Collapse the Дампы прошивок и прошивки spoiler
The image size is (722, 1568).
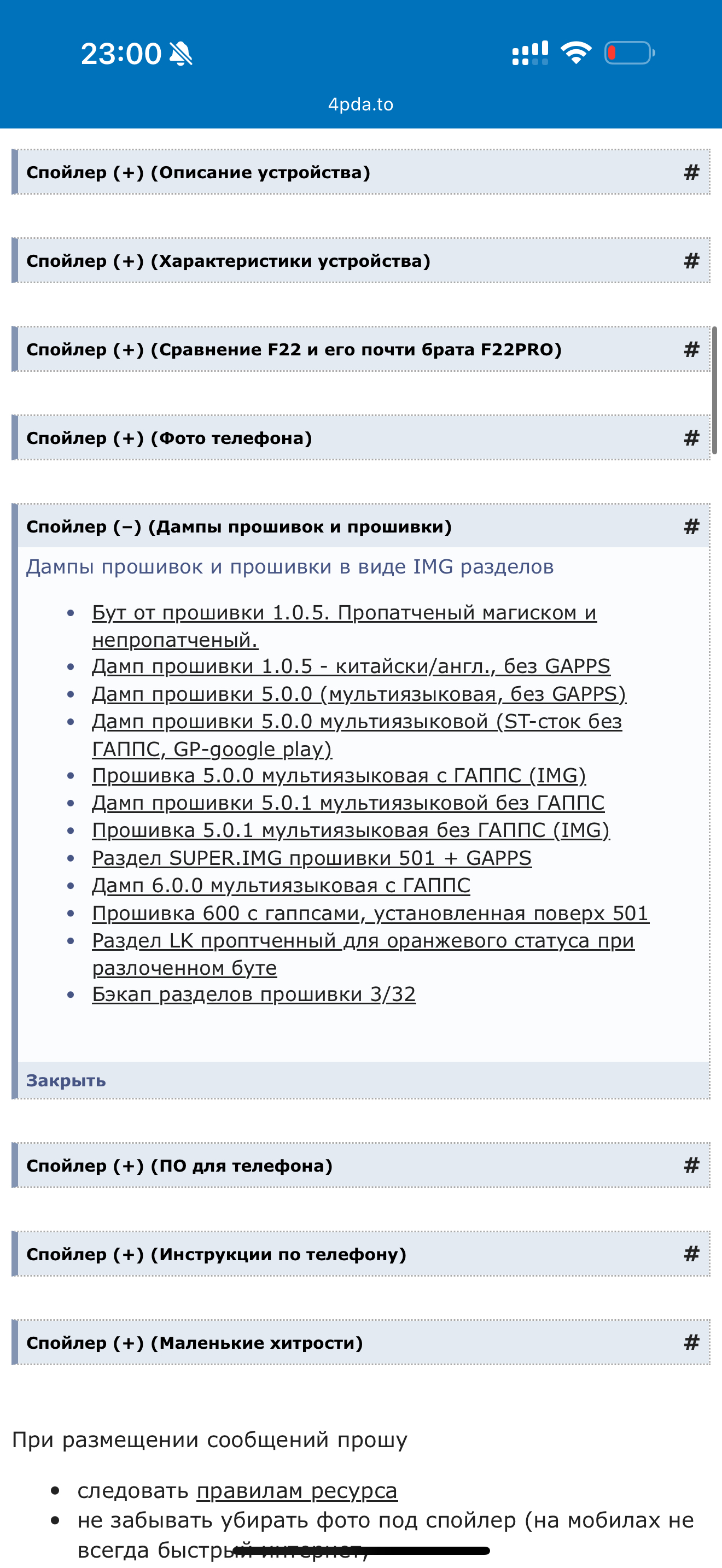[238, 526]
